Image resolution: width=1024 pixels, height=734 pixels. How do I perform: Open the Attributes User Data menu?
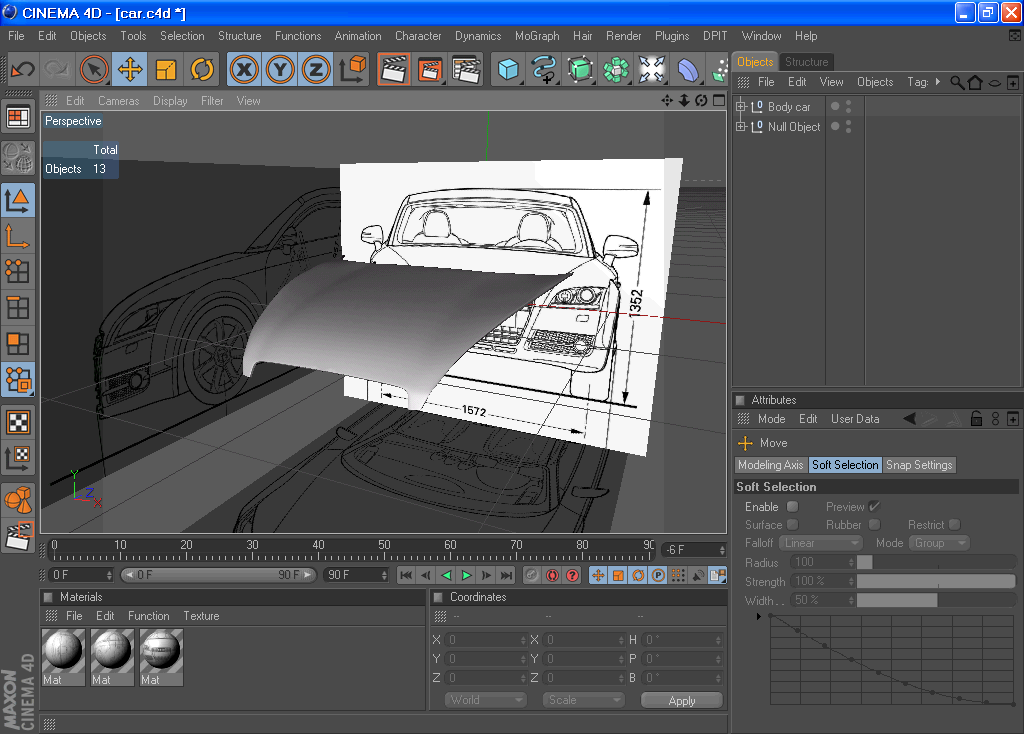[x=855, y=419]
